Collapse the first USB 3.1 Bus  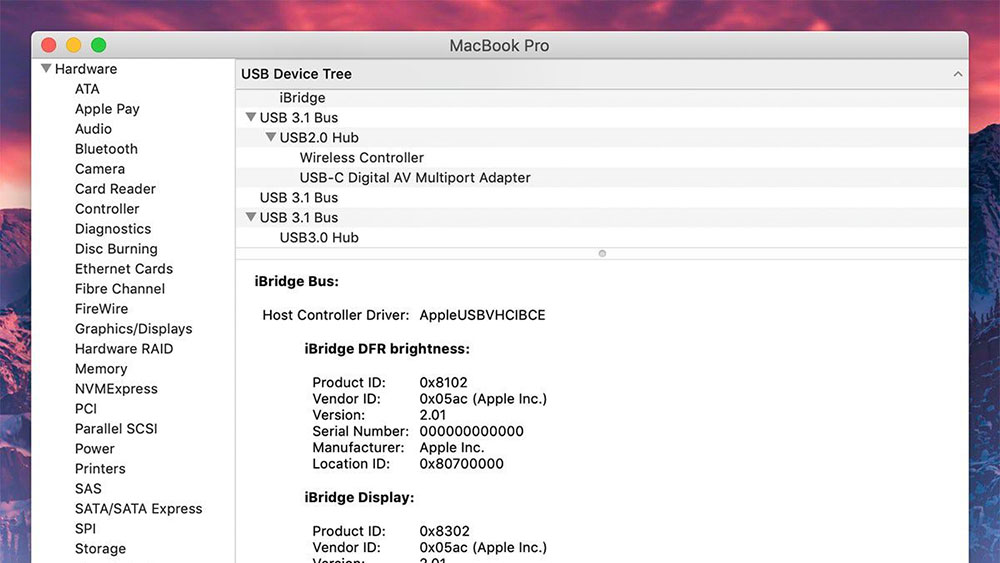[x=251, y=117]
